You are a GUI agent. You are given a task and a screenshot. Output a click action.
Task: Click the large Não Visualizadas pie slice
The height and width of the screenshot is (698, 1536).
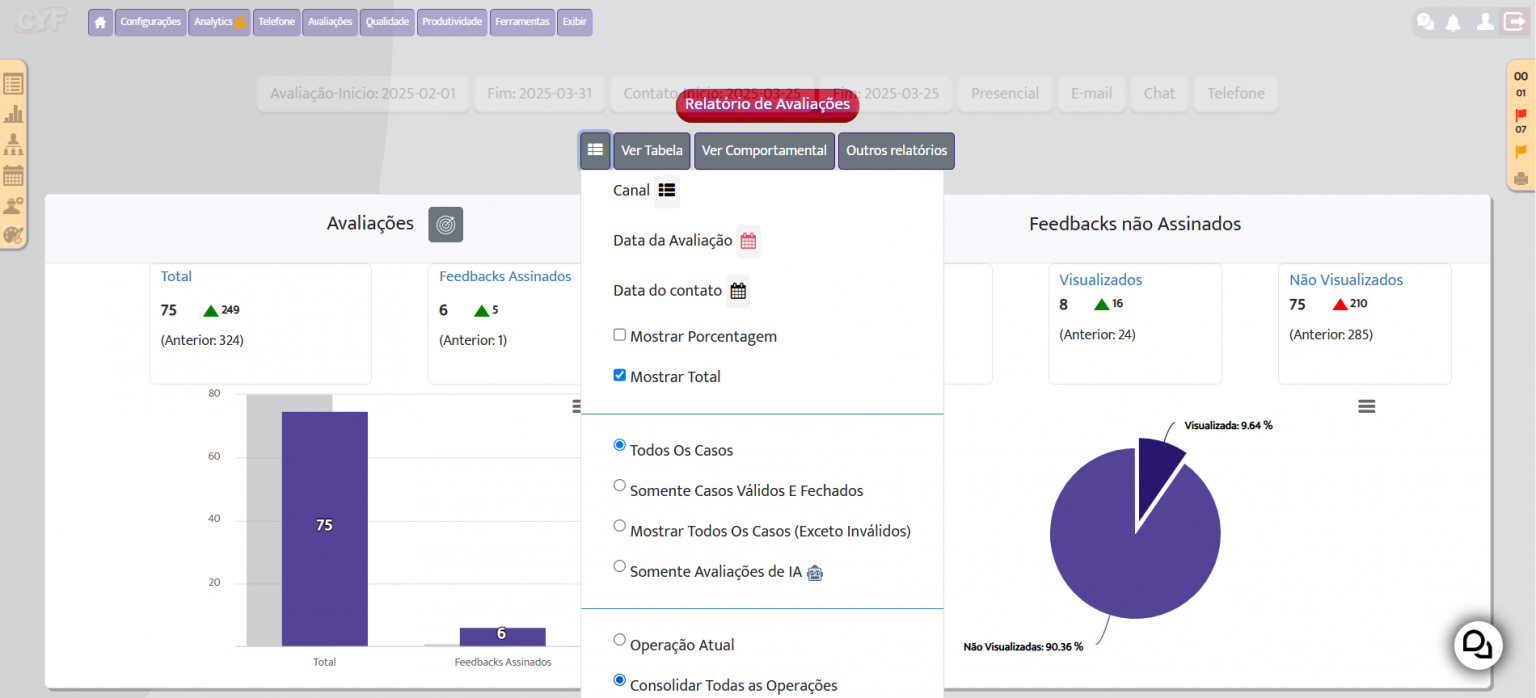[1135, 540]
